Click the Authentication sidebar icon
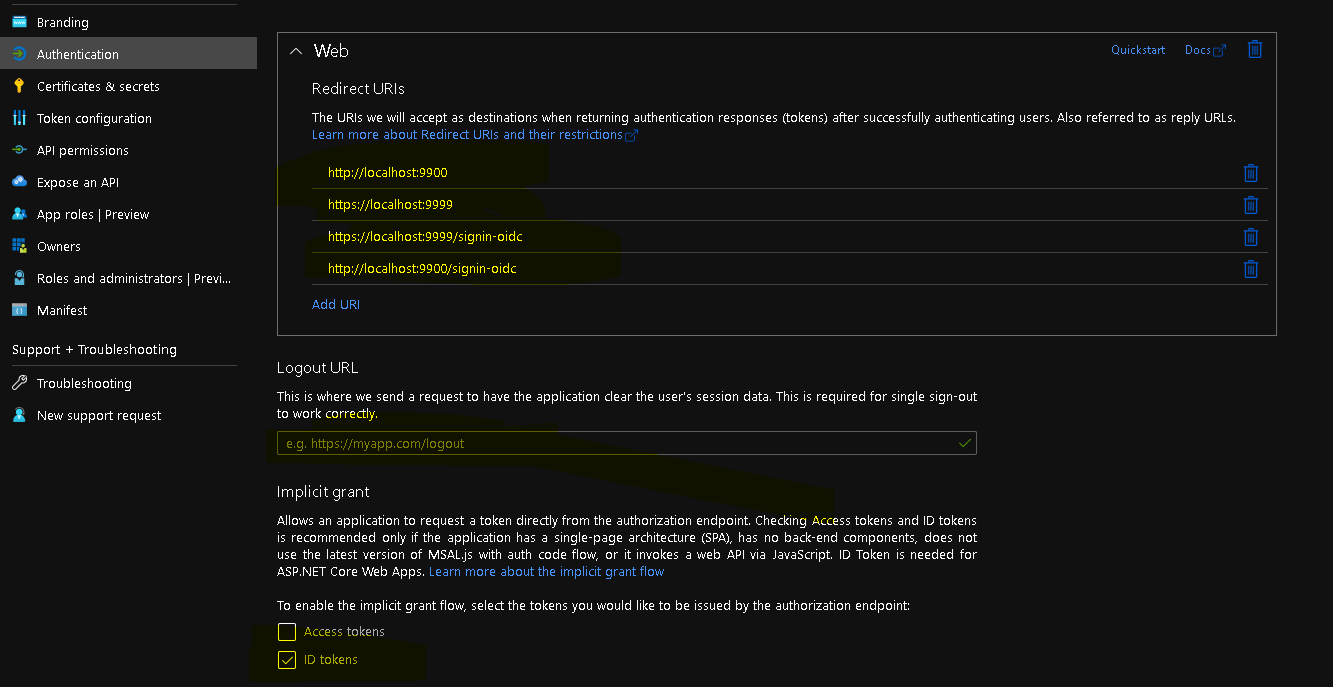Screen dimensions: 1333x687 [19, 54]
